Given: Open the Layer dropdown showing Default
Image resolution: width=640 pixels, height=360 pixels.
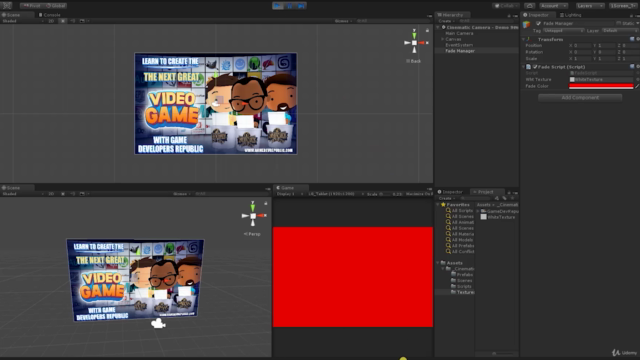Looking at the screenshot, I should click(x=619, y=31).
